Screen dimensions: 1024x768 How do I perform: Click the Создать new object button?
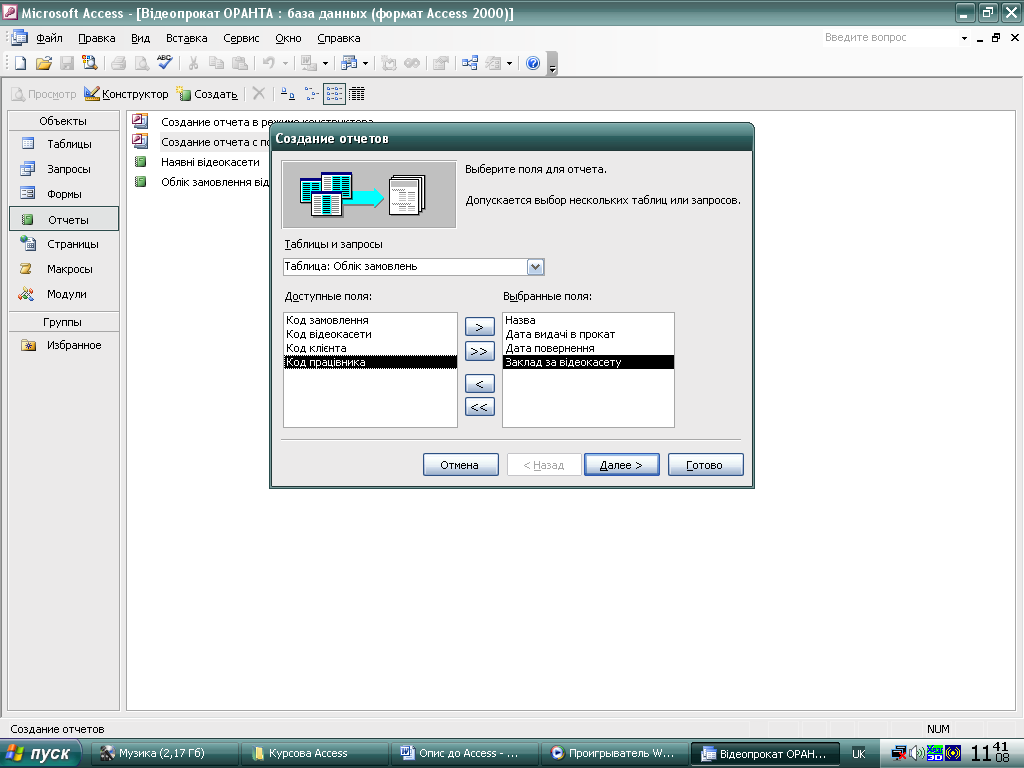(207, 94)
